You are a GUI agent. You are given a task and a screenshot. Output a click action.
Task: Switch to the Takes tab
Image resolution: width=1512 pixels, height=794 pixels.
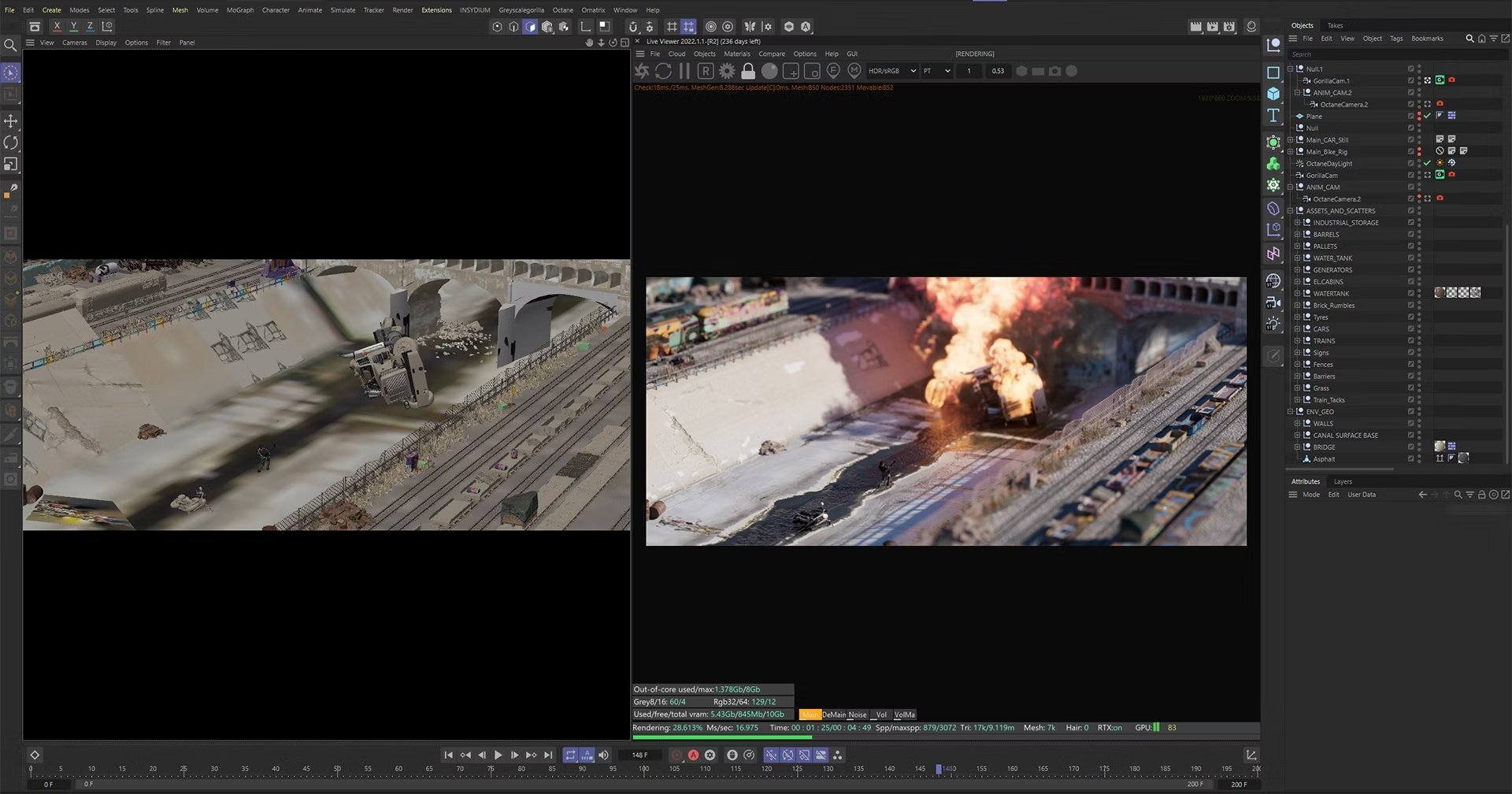(1335, 25)
